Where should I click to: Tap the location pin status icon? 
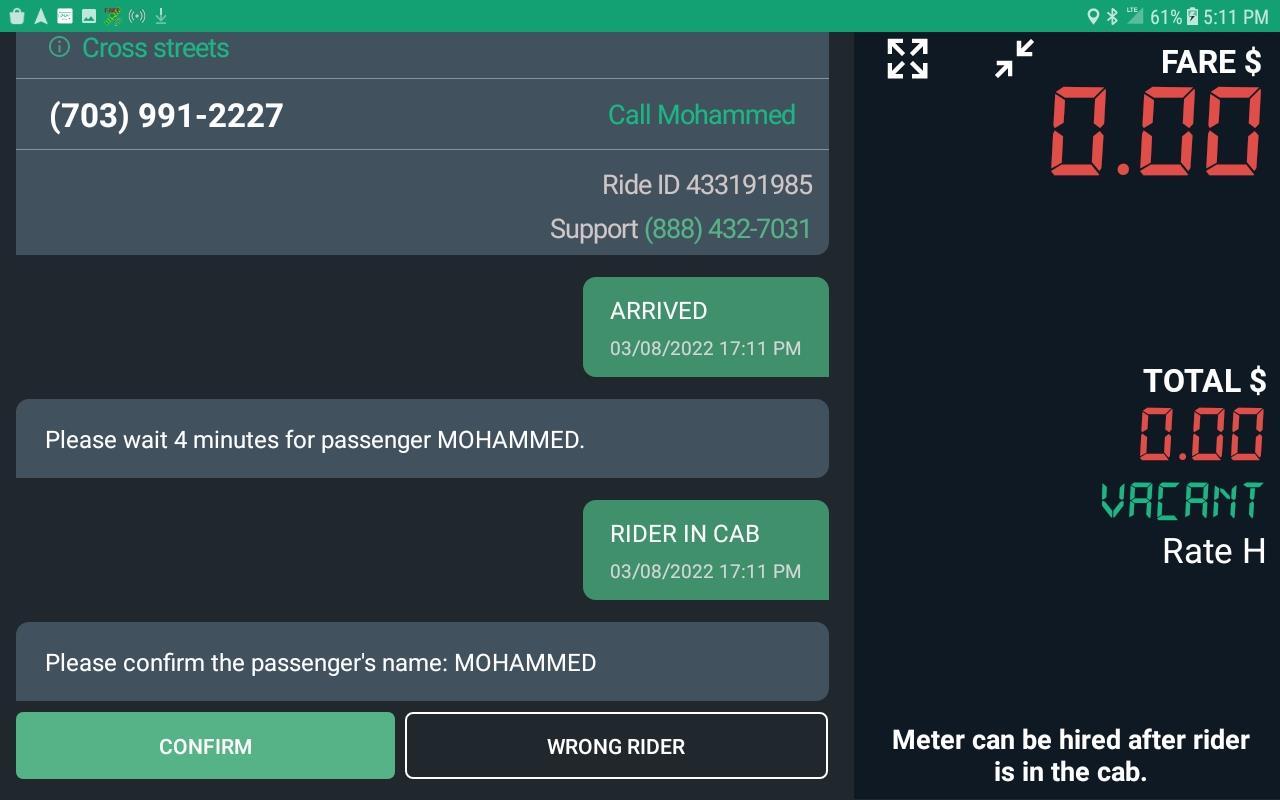1093,16
